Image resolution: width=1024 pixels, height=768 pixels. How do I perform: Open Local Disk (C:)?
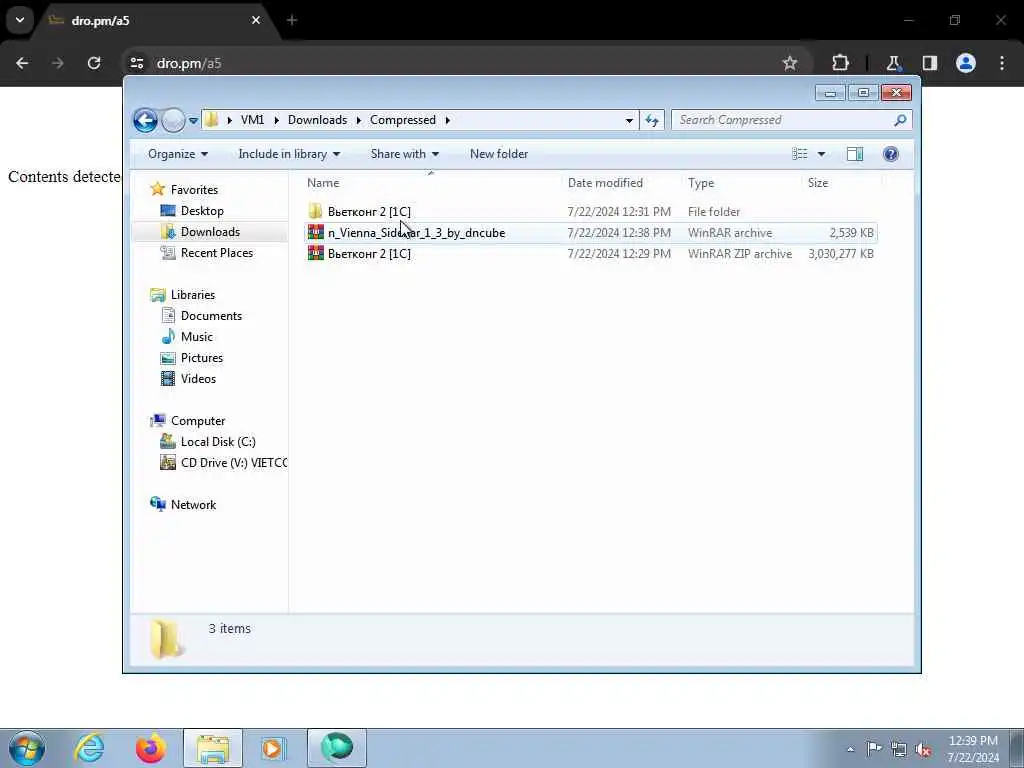[x=217, y=441]
